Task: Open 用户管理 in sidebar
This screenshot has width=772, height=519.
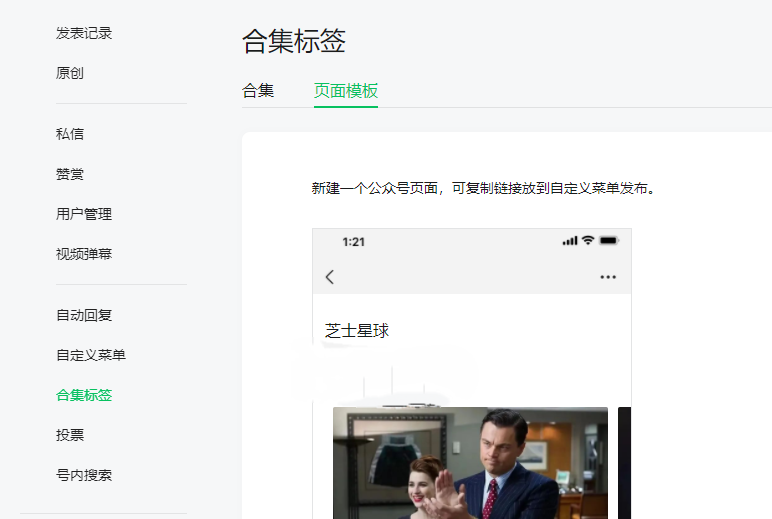Action: point(84,214)
